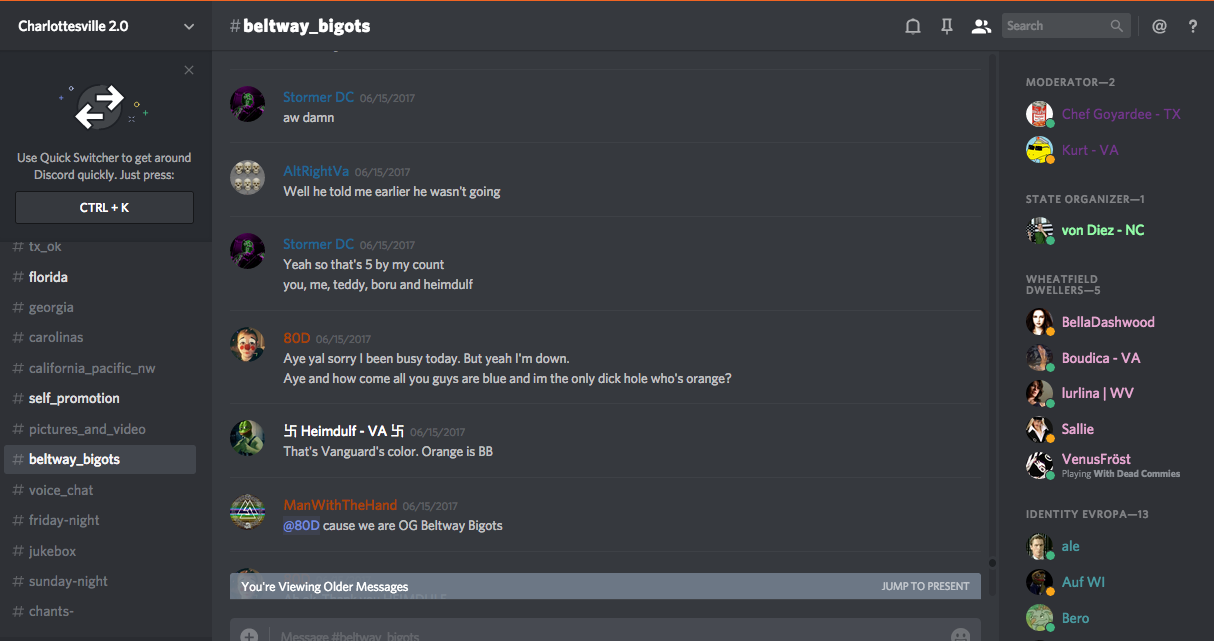1214x641 pixels.
Task: Go to the voice_chat channel
Action: [61, 490]
